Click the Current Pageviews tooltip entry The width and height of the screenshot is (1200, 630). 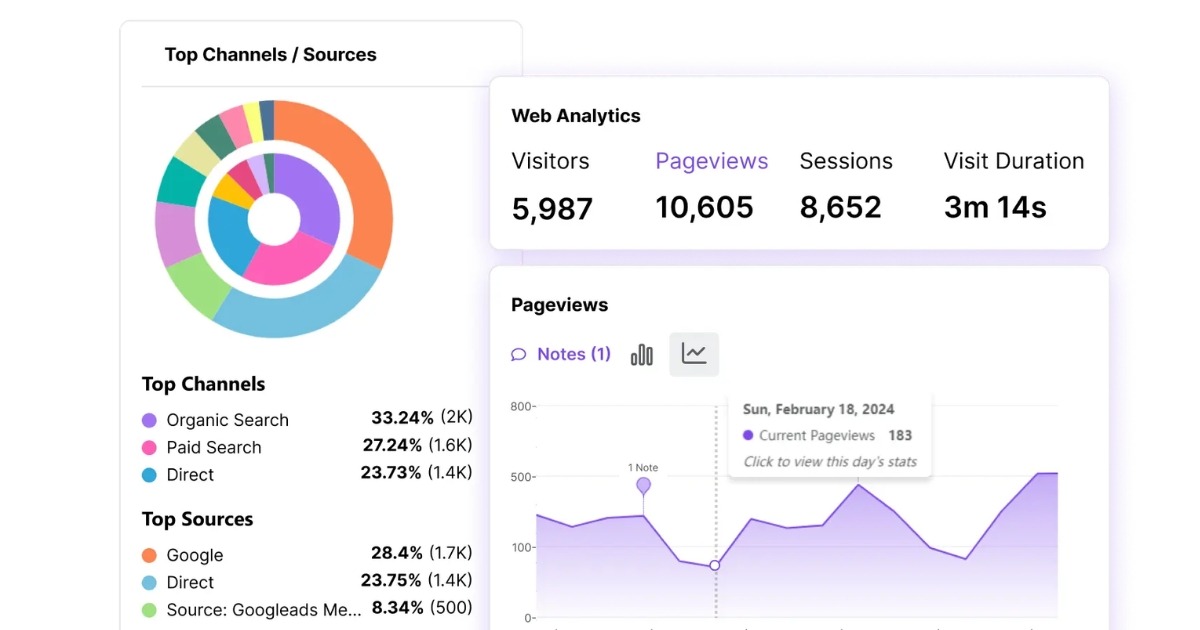(828, 435)
